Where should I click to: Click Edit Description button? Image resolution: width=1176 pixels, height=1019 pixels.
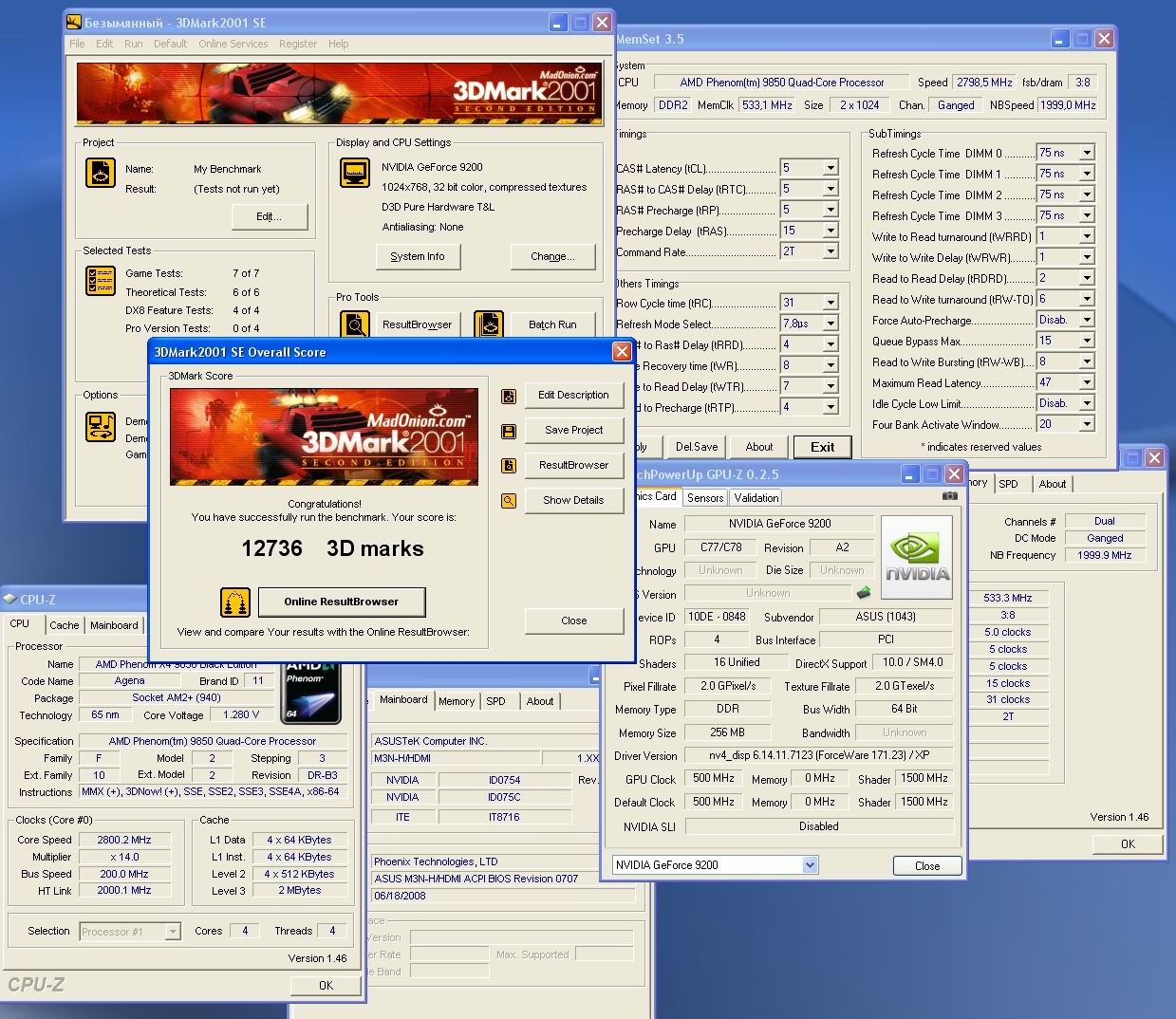573,396
